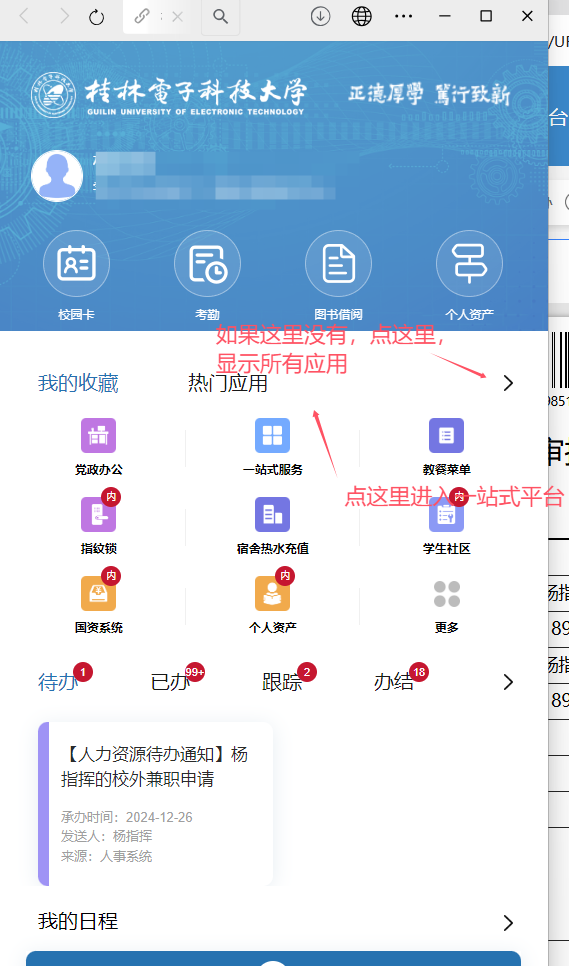Click the globe icon in the browser bar
The image size is (569, 966).
tap(361, 17)
